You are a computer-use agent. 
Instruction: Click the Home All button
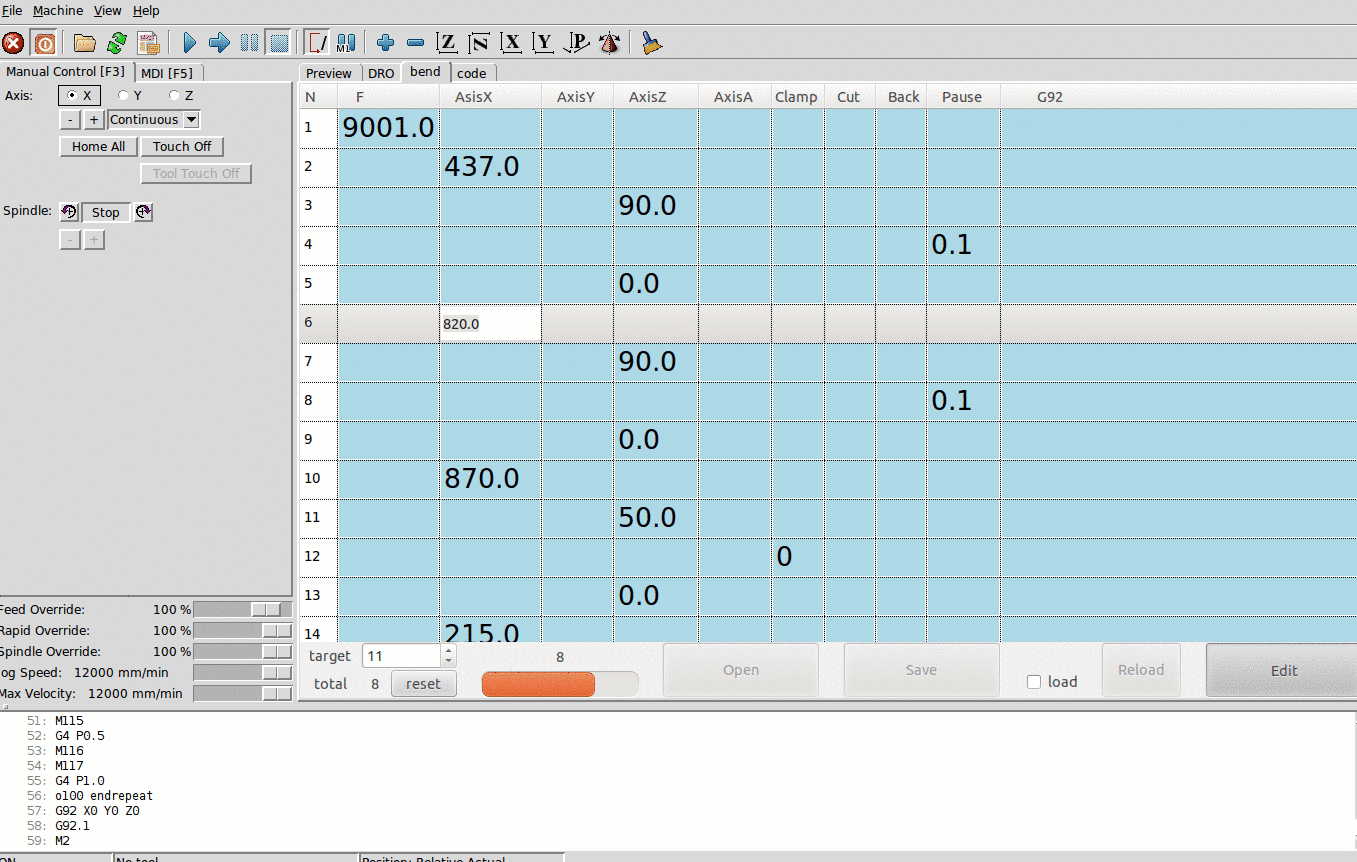[x=98, y=147]
